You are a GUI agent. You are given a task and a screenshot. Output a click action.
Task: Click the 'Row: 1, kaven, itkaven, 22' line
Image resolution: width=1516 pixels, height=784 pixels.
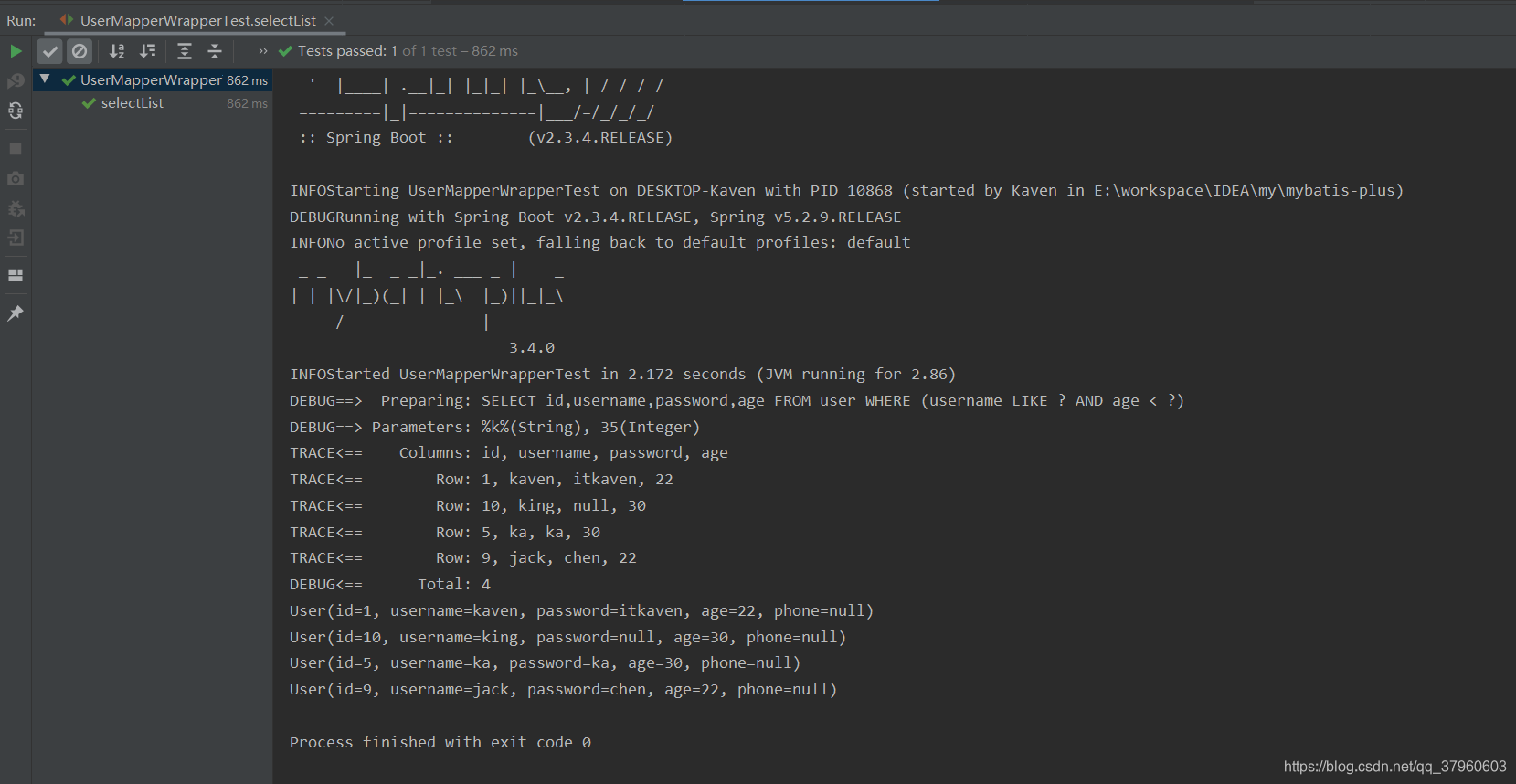pos(482,479)
